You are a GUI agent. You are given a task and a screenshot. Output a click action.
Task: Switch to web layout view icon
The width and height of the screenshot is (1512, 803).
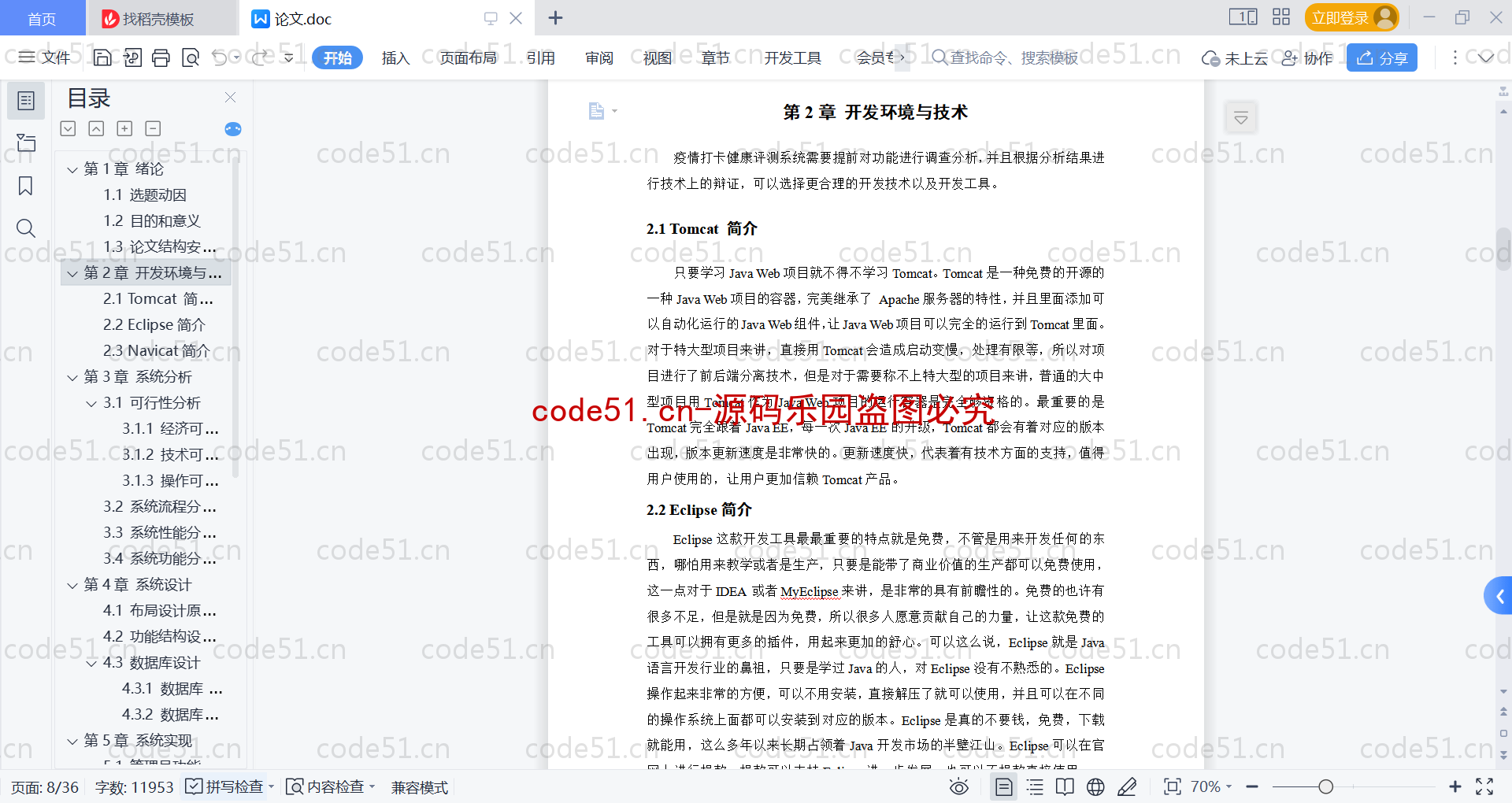(x=1095, y=786)
